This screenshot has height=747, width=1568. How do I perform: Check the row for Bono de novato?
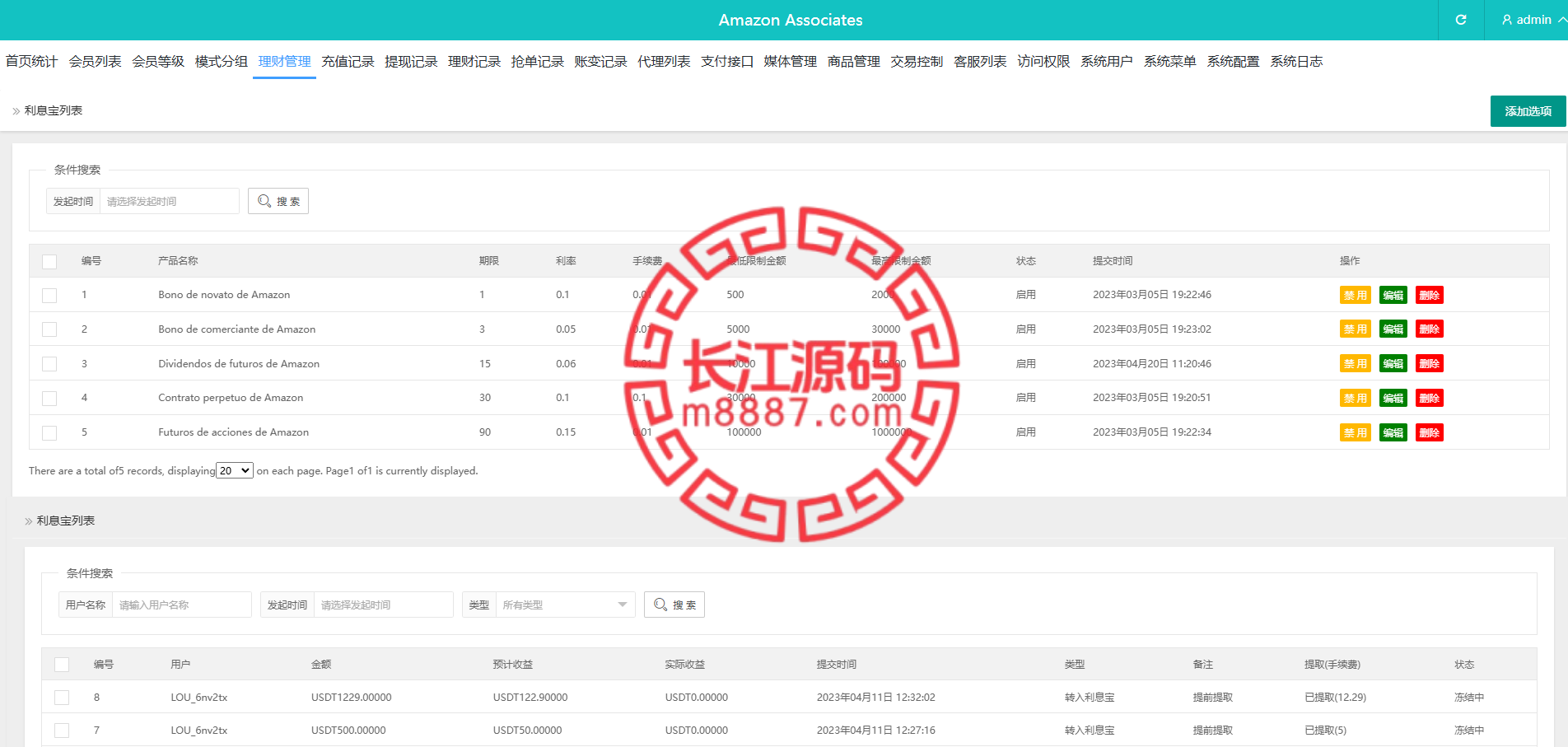pyautogui.click(x=49, y=295)
